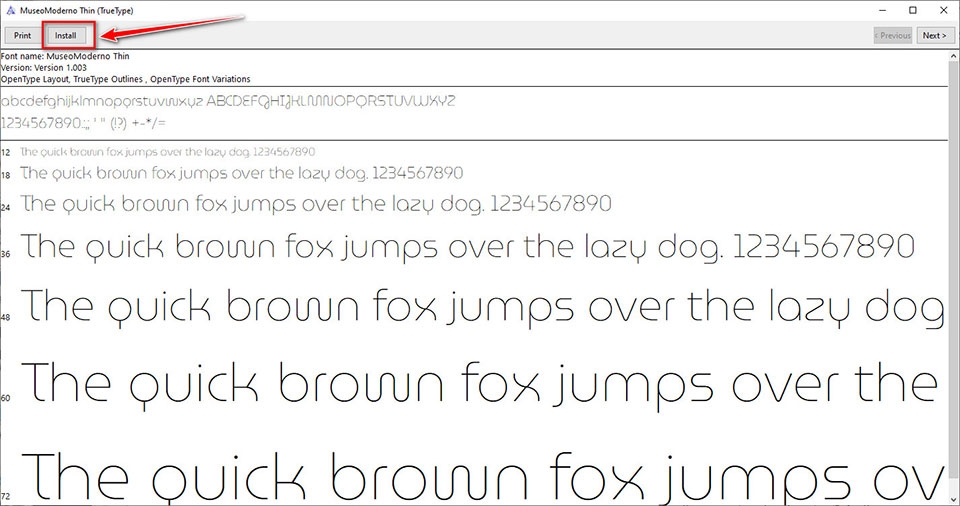Click the Print button
This screenshot has height=506, width=960.
[x=23, y=36]
